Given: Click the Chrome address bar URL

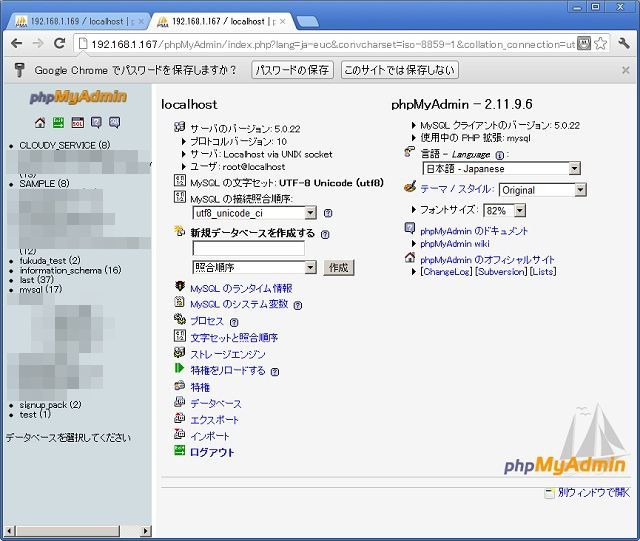Looking at the screenshot, I should point(333,44).
